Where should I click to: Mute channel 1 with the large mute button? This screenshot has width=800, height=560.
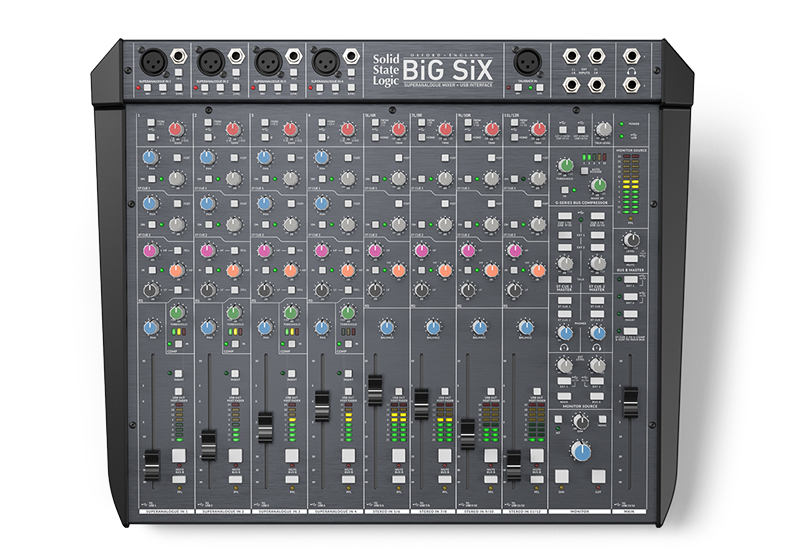pyautogui.click(x=179, y=455)
